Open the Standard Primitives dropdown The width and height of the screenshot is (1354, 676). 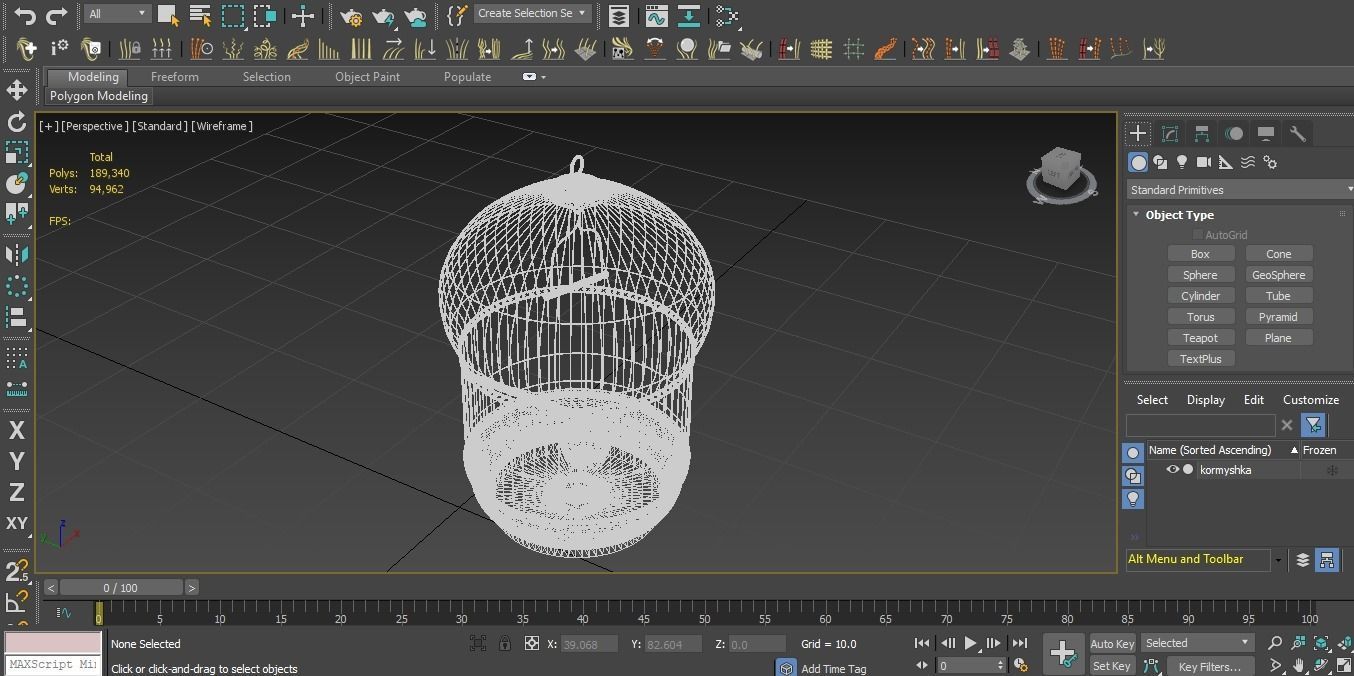tap(1240, 190)
